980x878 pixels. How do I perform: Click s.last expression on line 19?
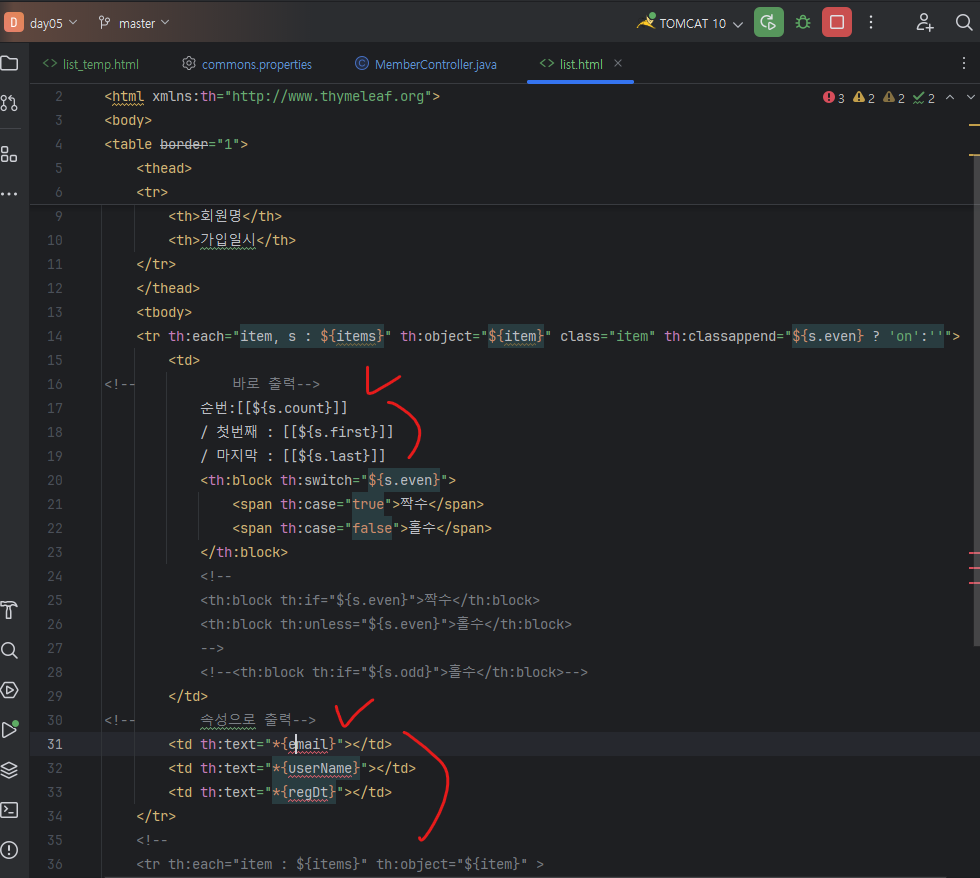334,456
